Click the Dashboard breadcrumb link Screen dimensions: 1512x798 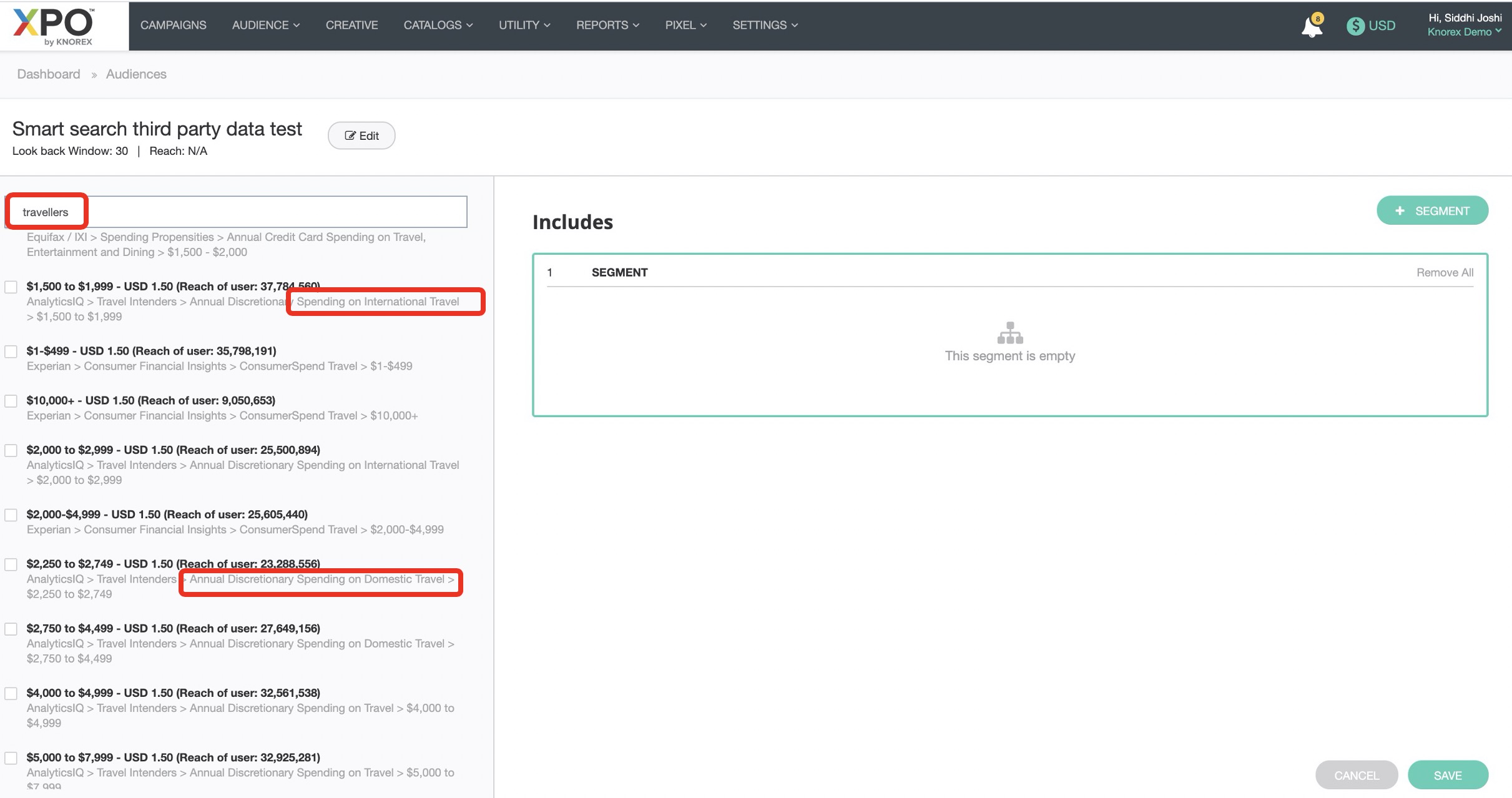(49, 74)
